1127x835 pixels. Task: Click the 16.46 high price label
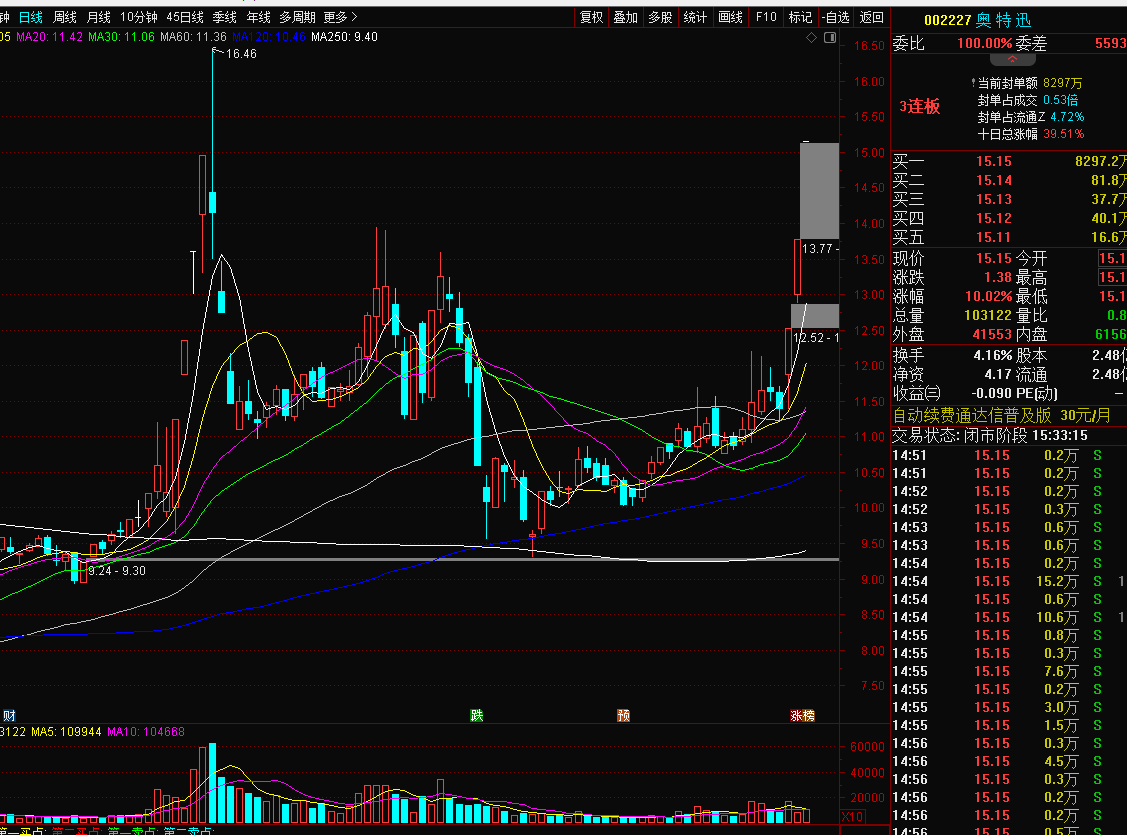tap(241, 54)
